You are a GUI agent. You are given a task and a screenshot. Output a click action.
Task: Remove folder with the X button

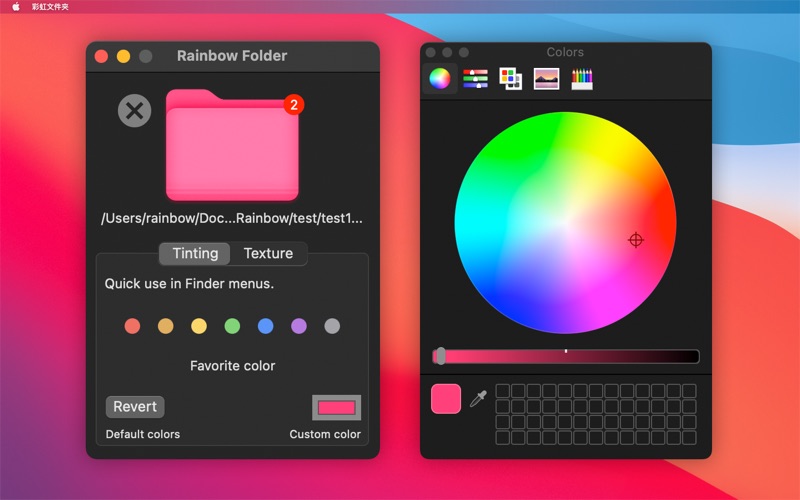point(135,111)
